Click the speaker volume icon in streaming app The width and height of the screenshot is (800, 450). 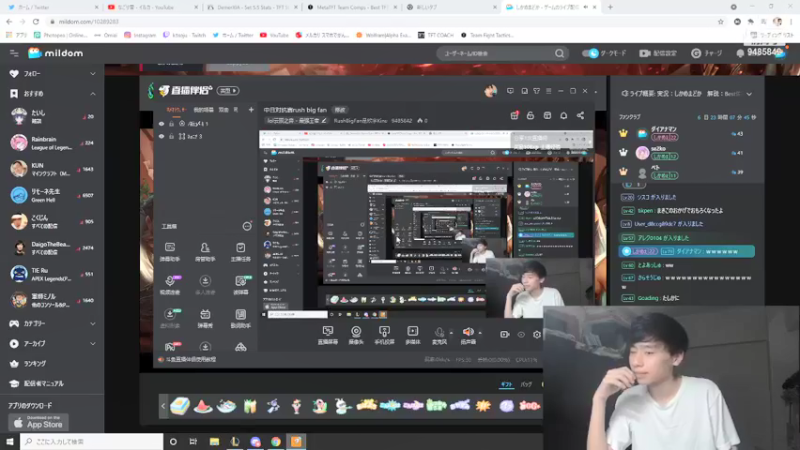point(467,332)
